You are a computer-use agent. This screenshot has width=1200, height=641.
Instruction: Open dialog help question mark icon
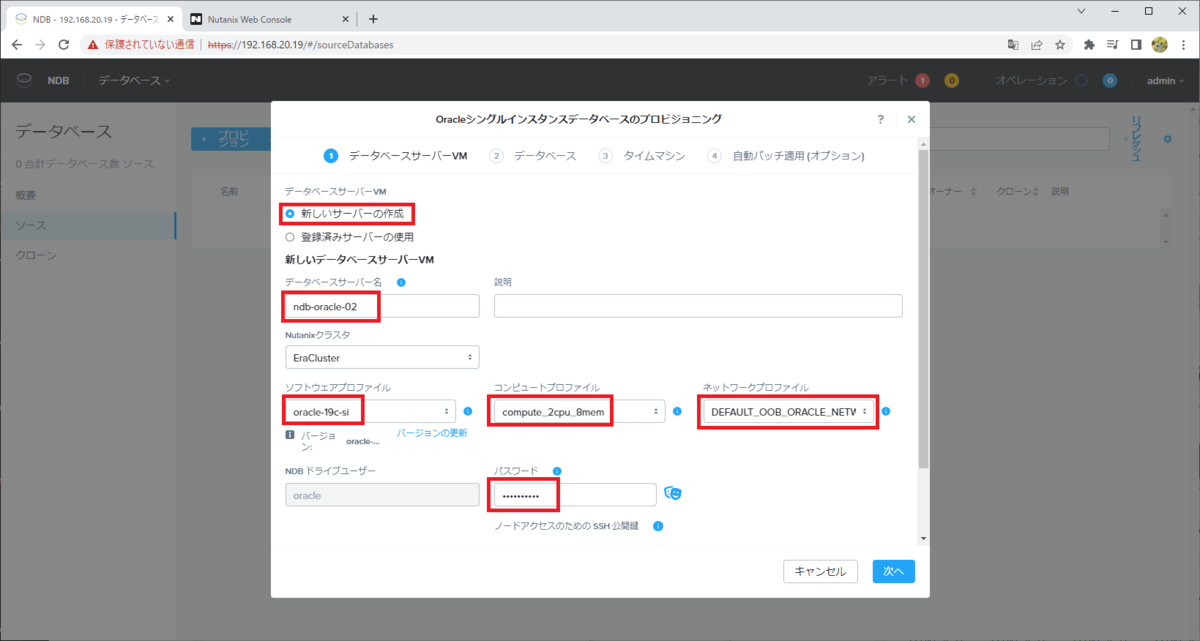(880, 119)
